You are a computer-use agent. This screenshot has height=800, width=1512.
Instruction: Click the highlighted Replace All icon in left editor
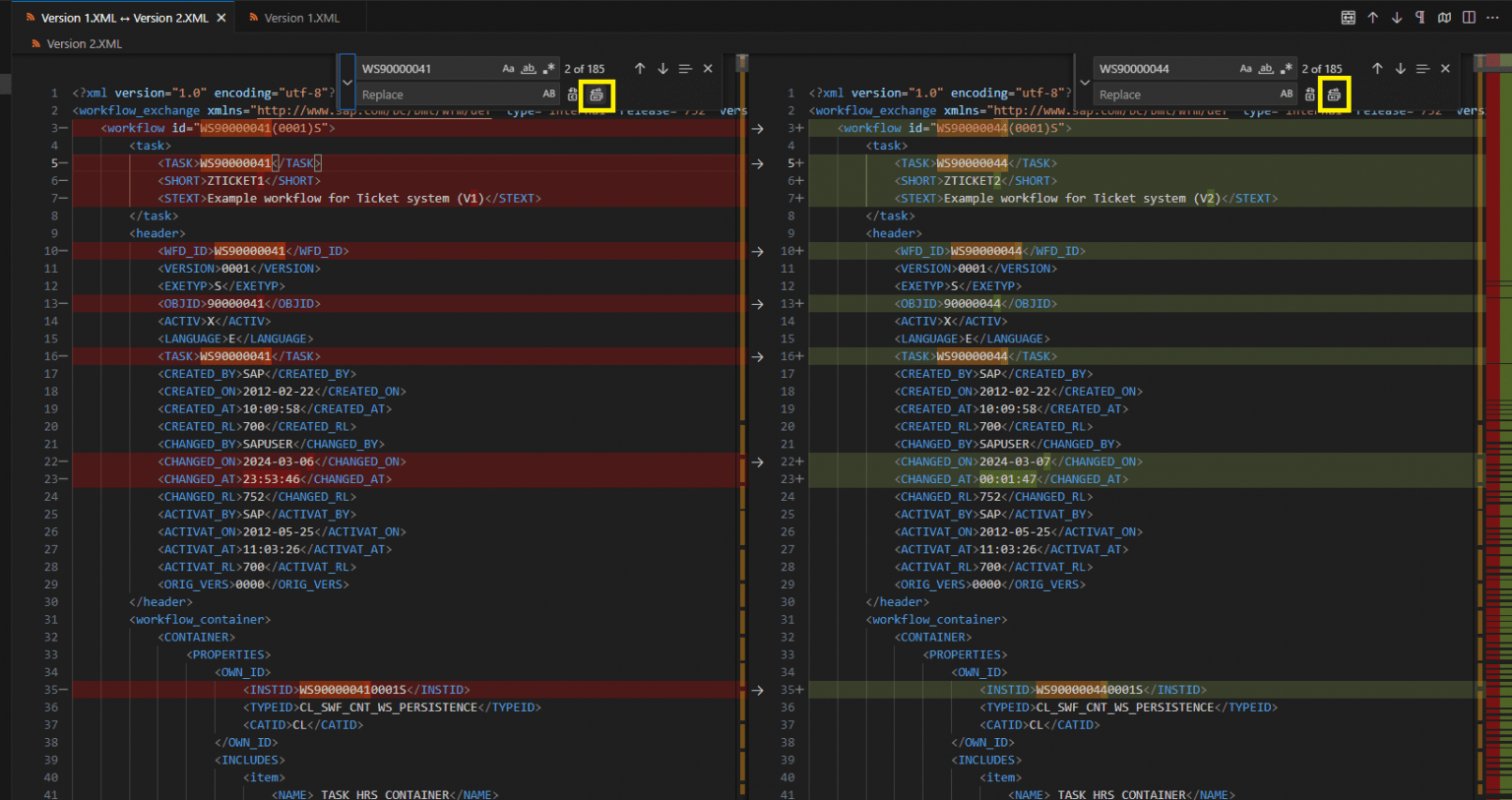(x=596, y=93)
